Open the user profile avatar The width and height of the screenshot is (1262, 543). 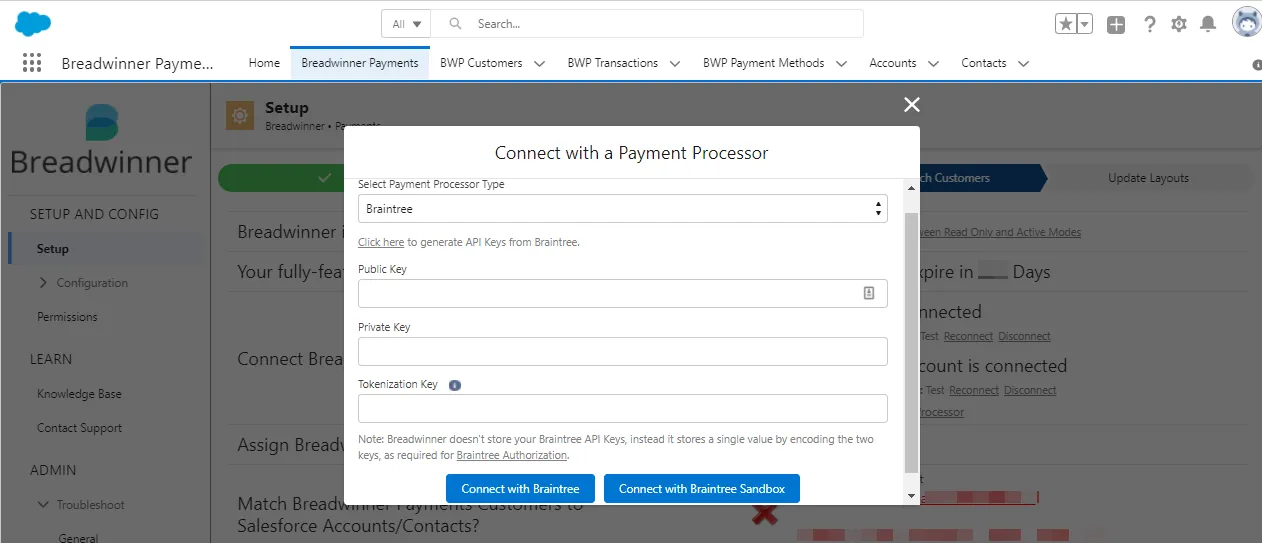click(1247, 22)
